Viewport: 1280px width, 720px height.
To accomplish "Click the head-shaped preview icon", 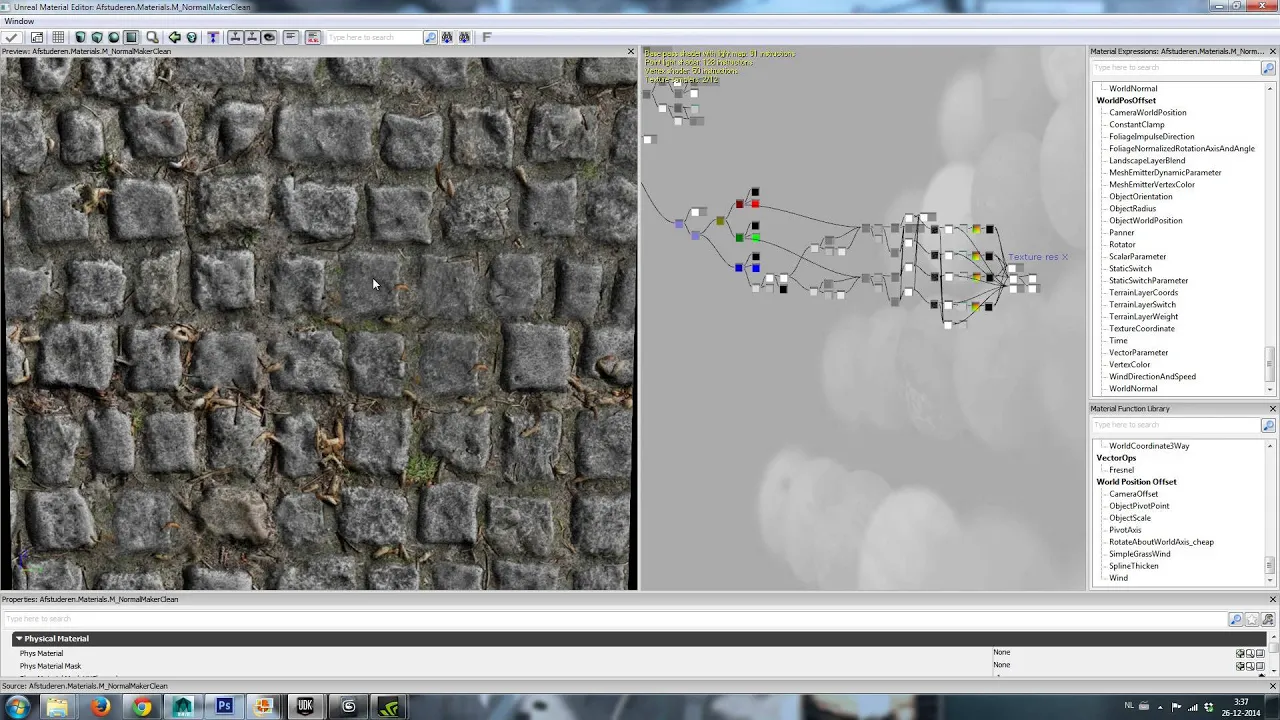I will (x=191, y=37).
